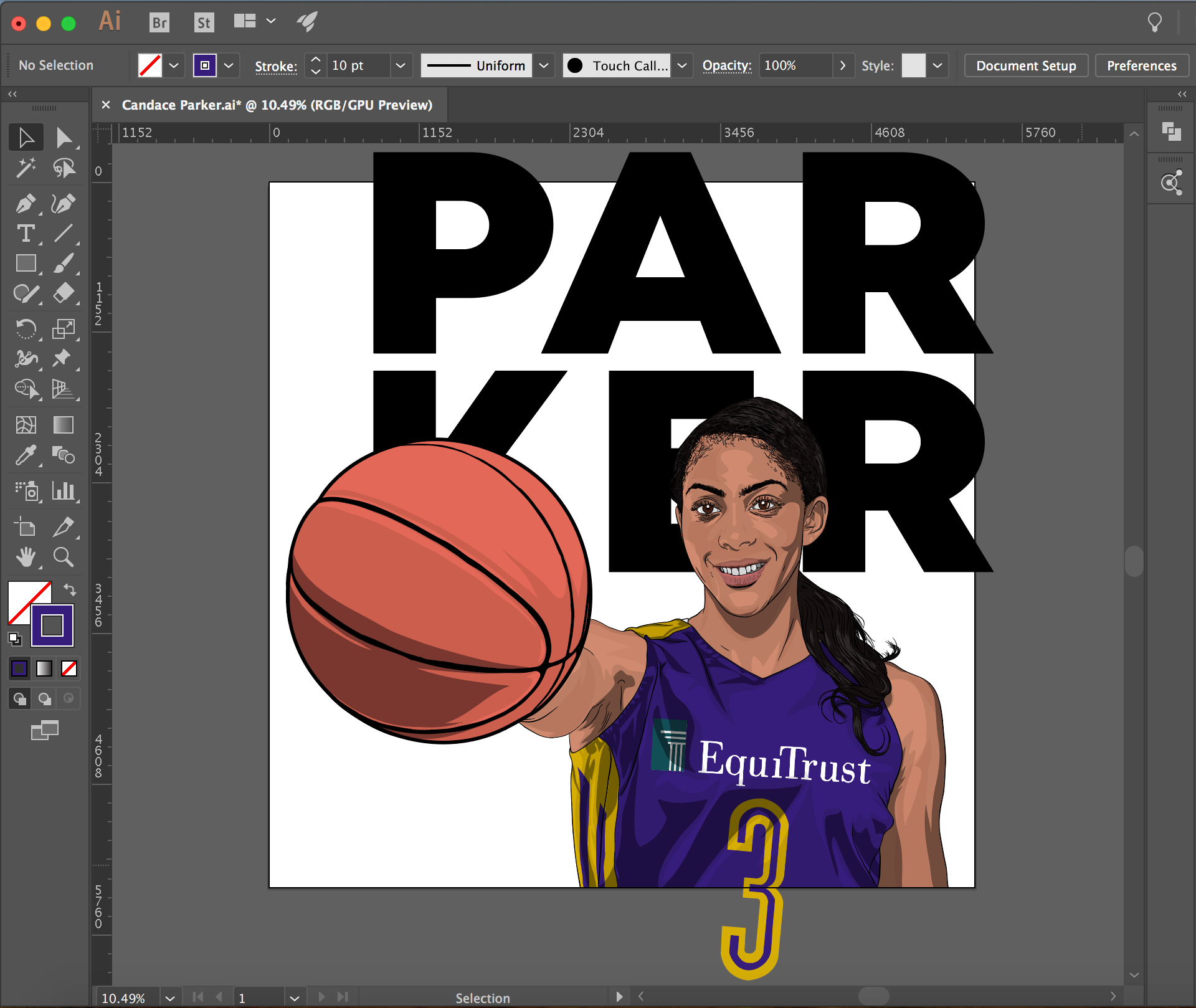Go to next artboard button
The height and width of the screenshot is (1008, 1196).
pyautogui.click(x=321, y=997)
